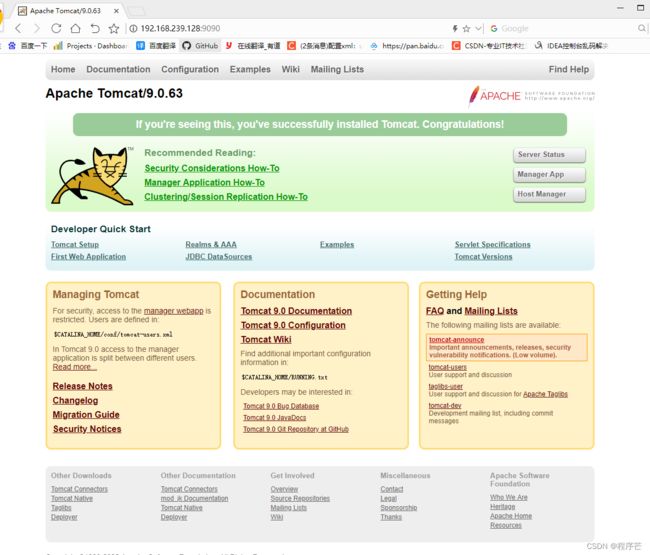Open the Tomcat Setup link

(75, 245)
